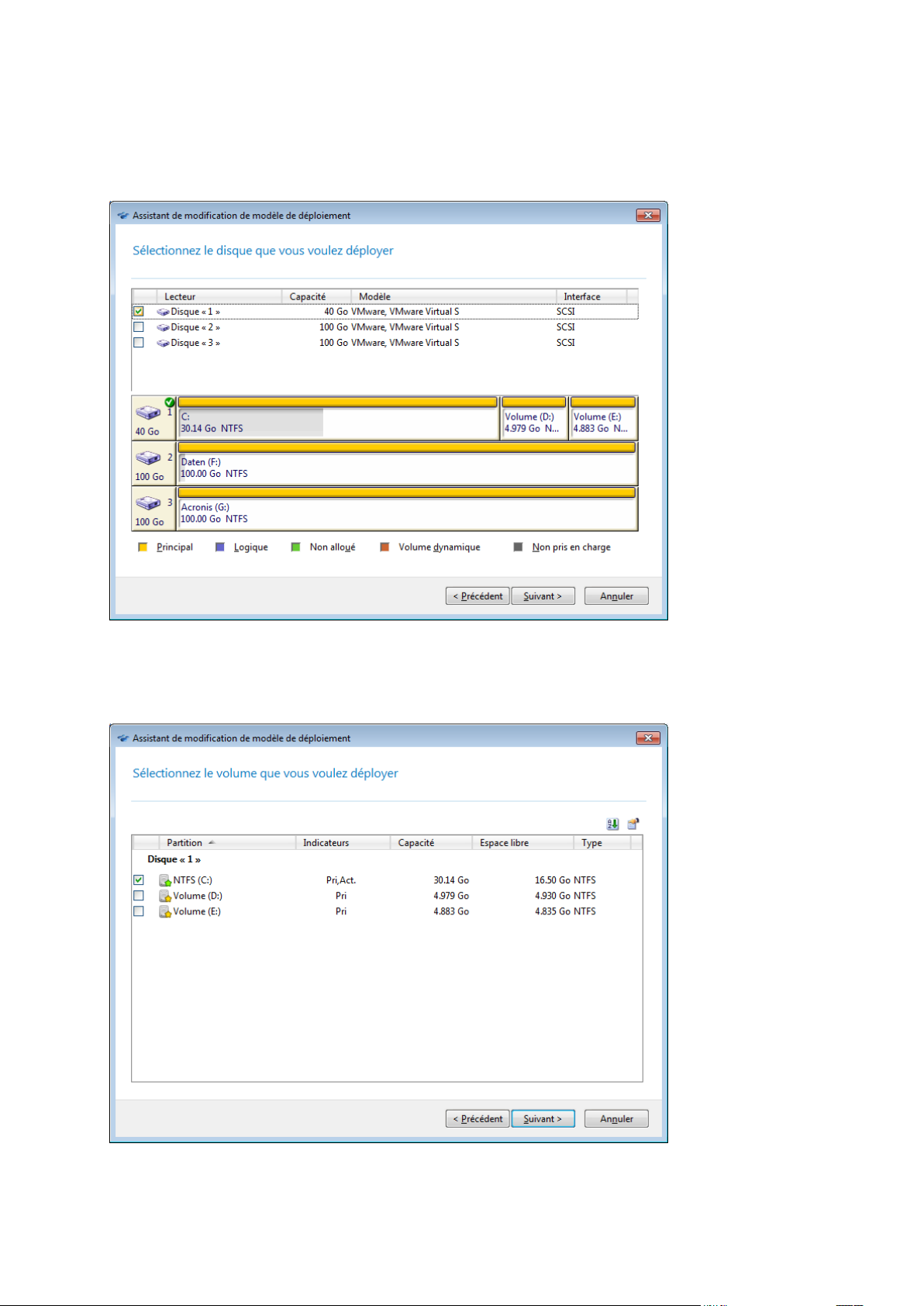The height and width of the screenshot is (1306, 924).
Task: Click the Disque « 1 » group heading in volume list
Action: pos(174,859)
